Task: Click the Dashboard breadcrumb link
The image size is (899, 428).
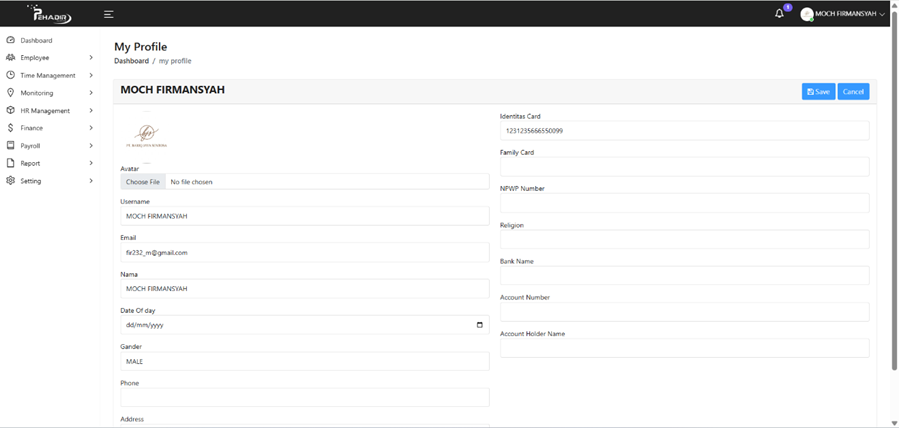Action: click(x=131, y=61)
